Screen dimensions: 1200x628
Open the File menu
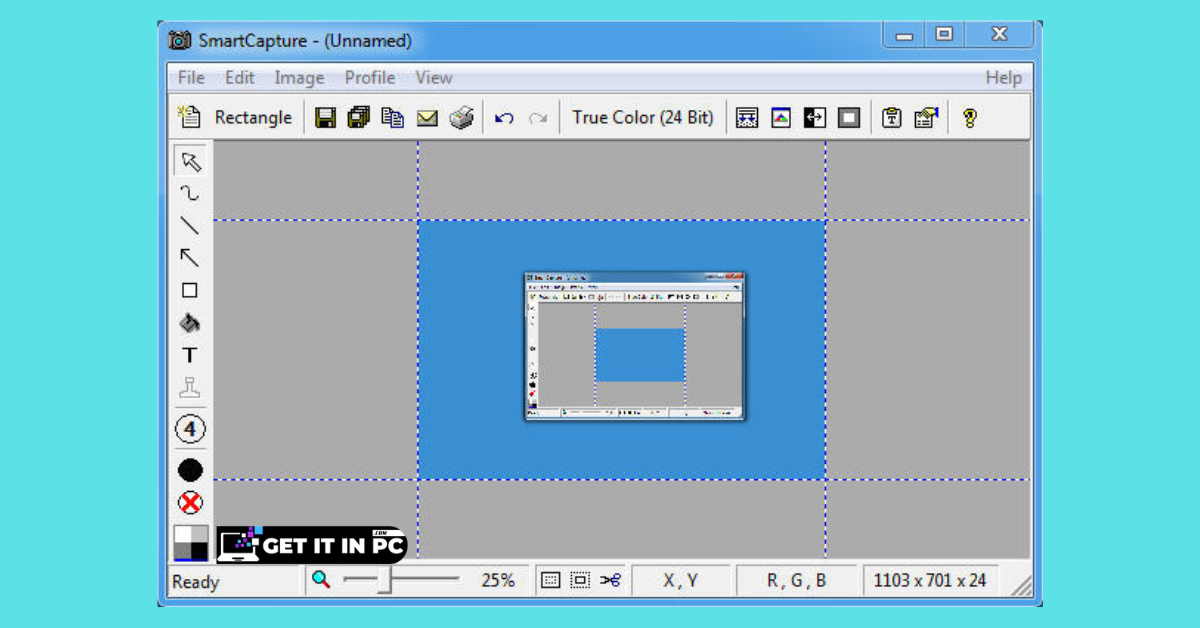191,77
